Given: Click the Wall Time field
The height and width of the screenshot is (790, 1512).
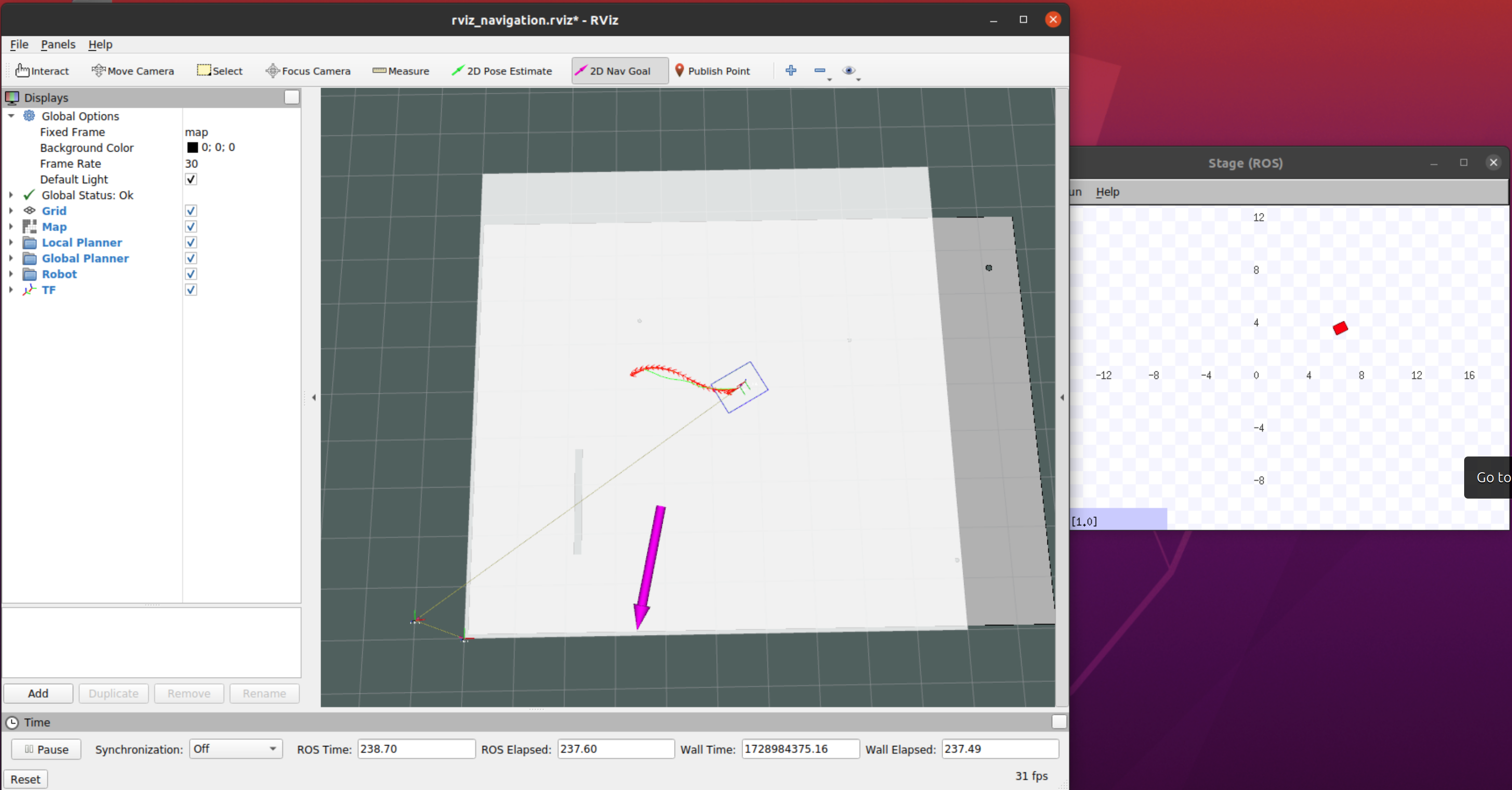Looking at the screenshot, I should point(800,749).
